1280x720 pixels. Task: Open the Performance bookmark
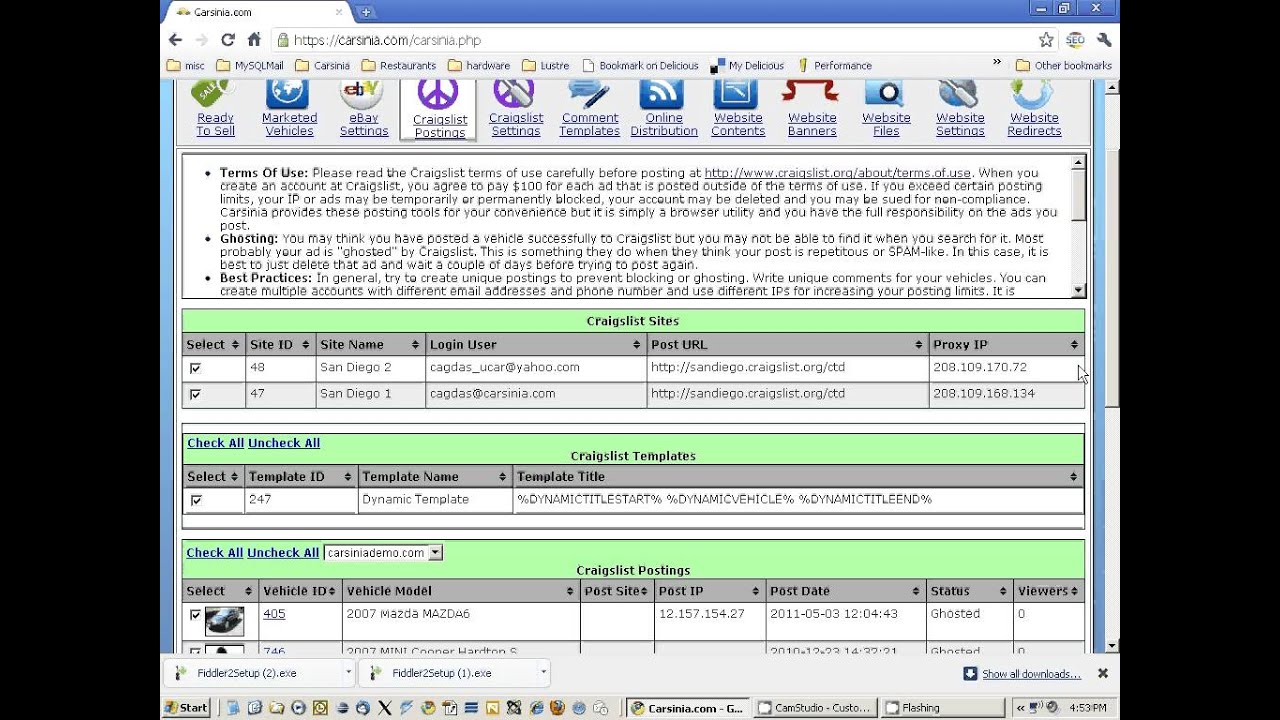[834, 66]
